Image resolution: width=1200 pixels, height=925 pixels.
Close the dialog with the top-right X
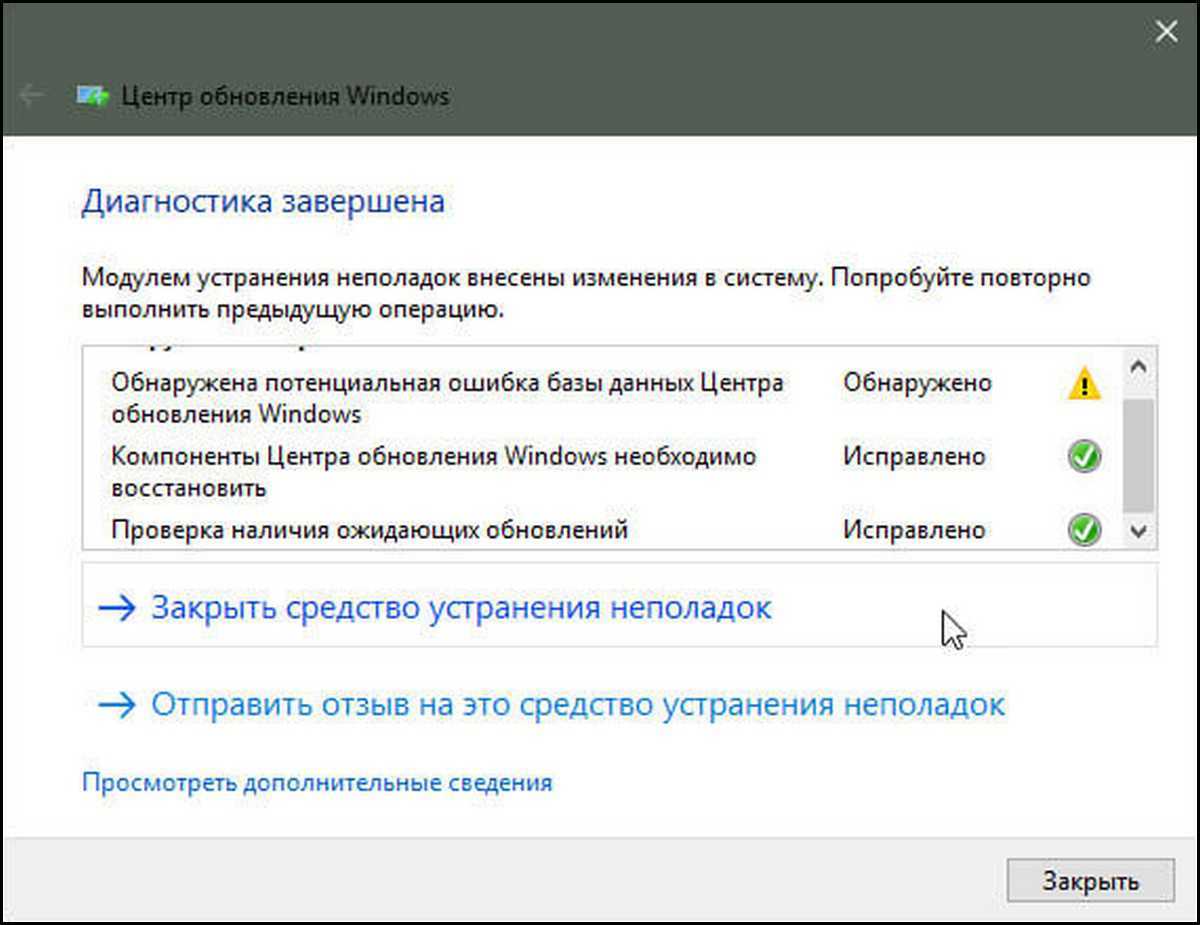coord(1165,33)
